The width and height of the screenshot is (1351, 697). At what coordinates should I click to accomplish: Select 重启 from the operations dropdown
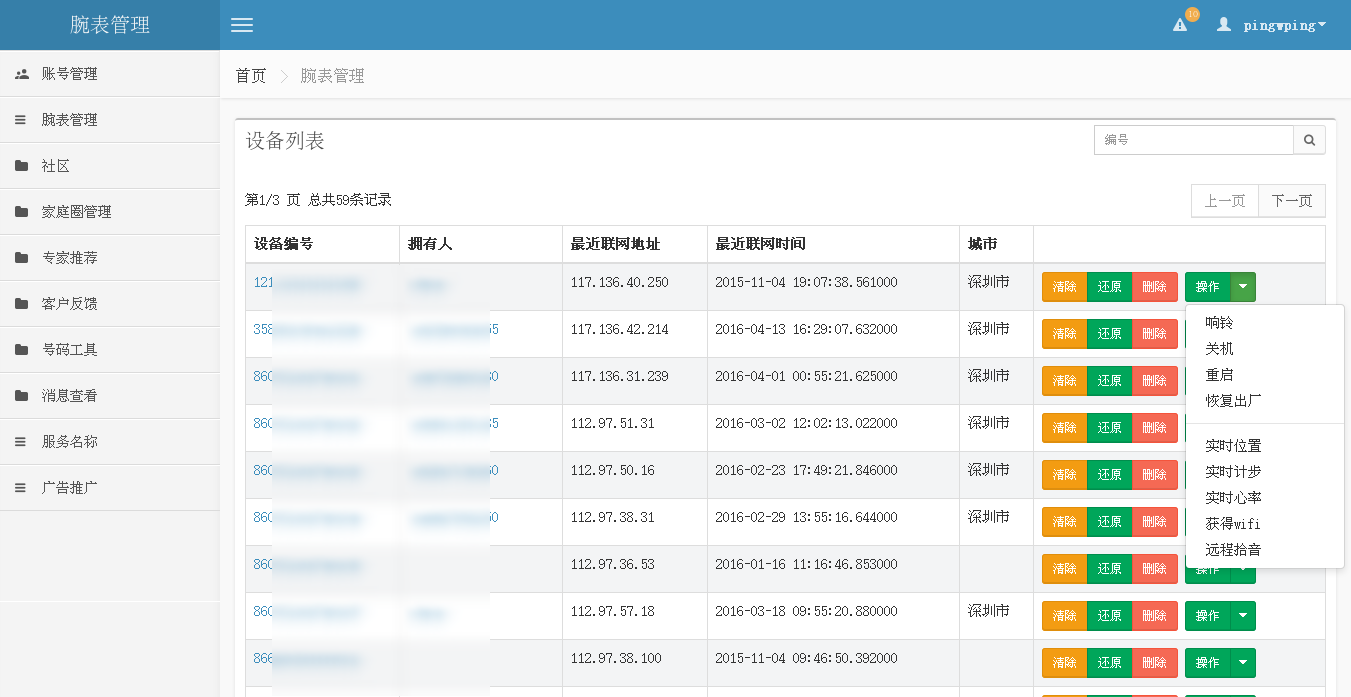[1265, 375]
